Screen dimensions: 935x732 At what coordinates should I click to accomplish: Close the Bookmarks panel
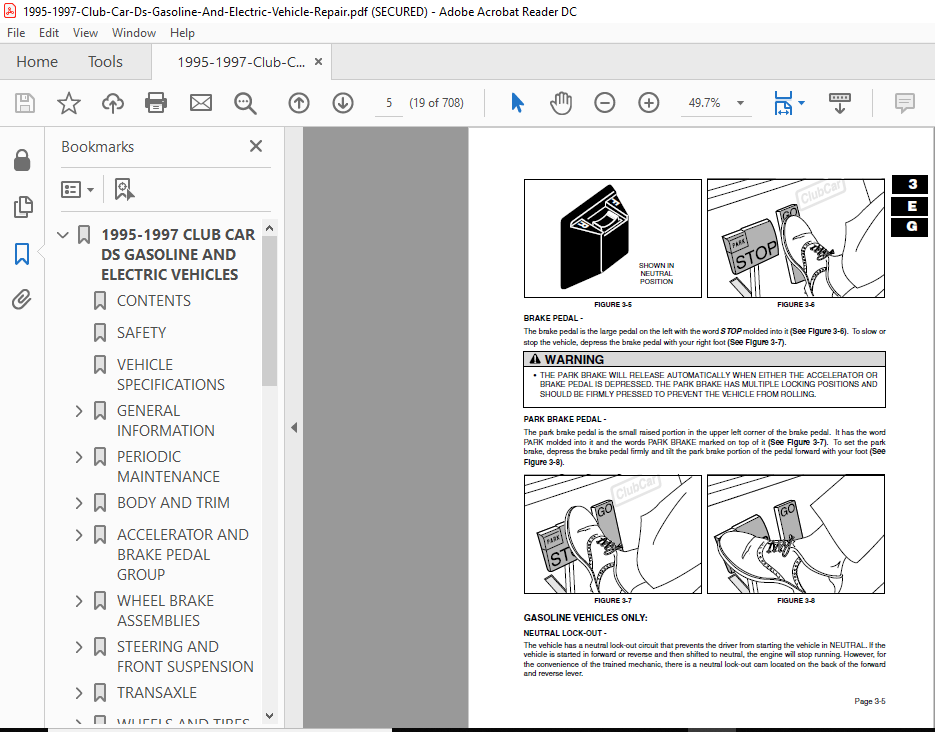[256, 146]
